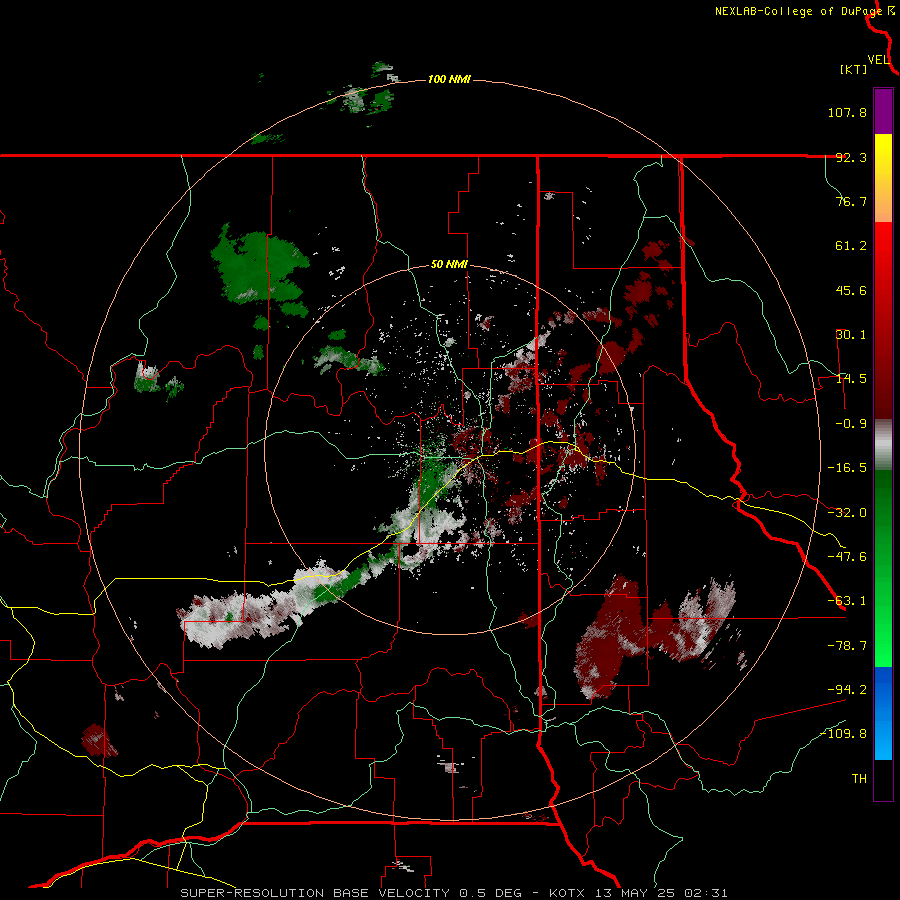
Task: Click the KOTX station ID in the caption
Action: (x=567, y=893)
